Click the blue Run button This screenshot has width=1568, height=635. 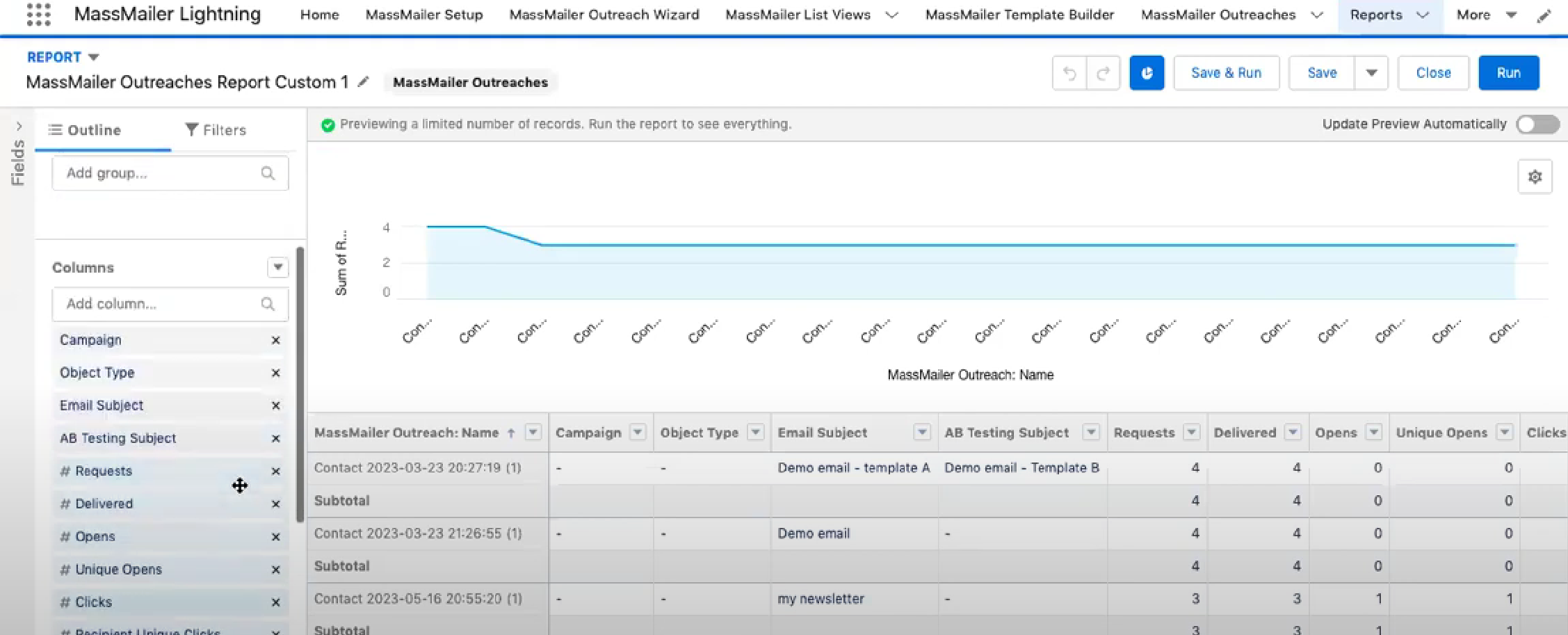coord(1509,73)
